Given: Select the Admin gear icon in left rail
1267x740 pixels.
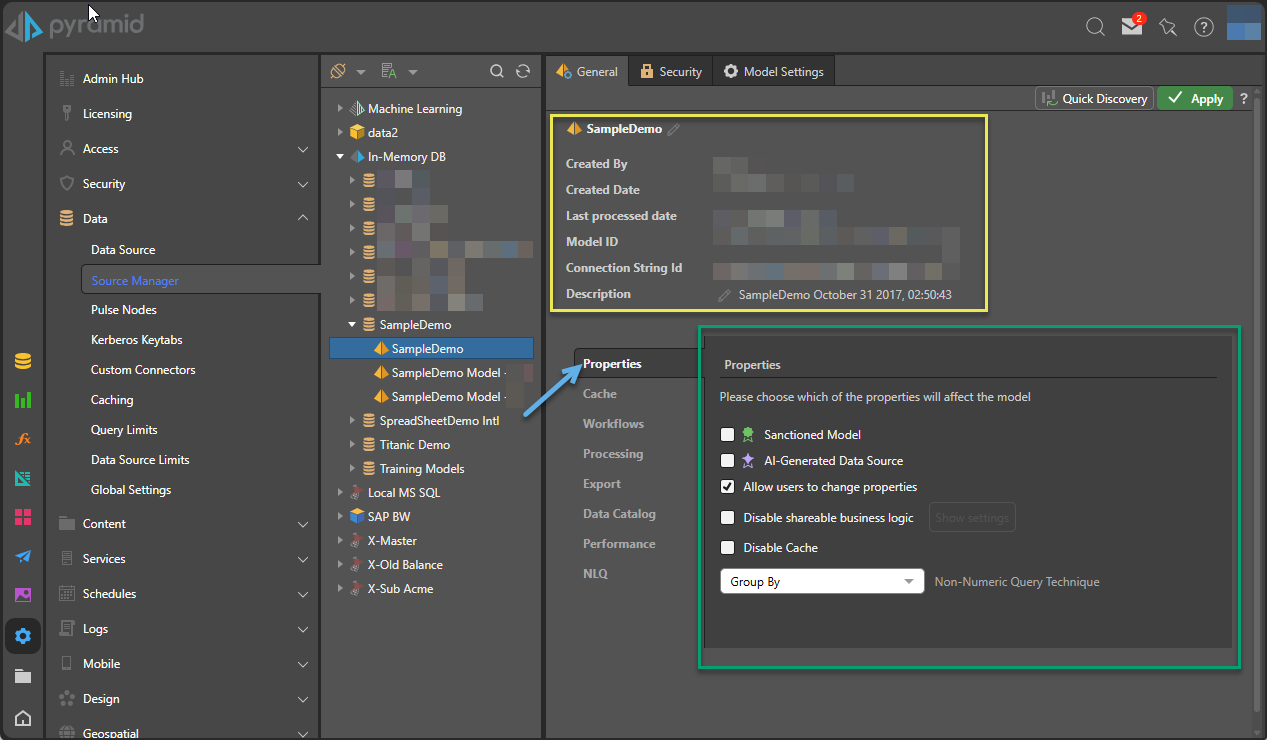Looking at the screenshot, I should 22,636.
